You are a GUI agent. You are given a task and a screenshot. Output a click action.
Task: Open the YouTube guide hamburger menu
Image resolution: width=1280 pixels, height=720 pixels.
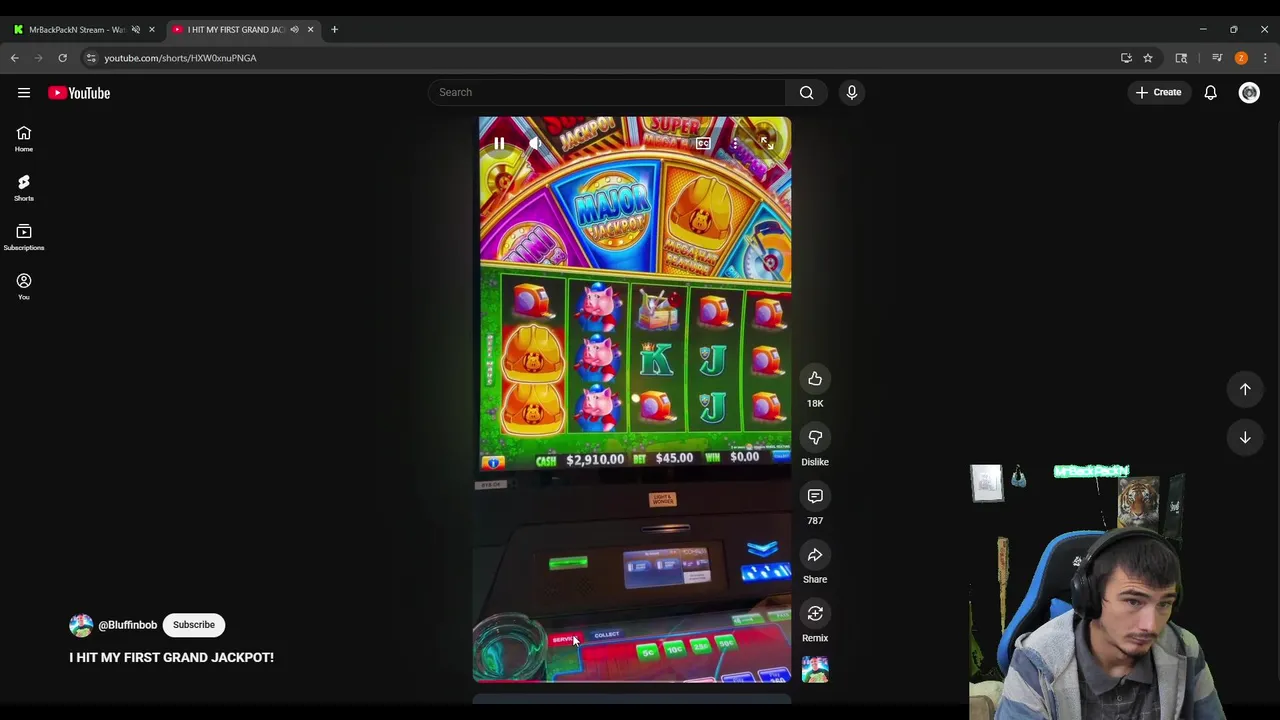(24, 93)
